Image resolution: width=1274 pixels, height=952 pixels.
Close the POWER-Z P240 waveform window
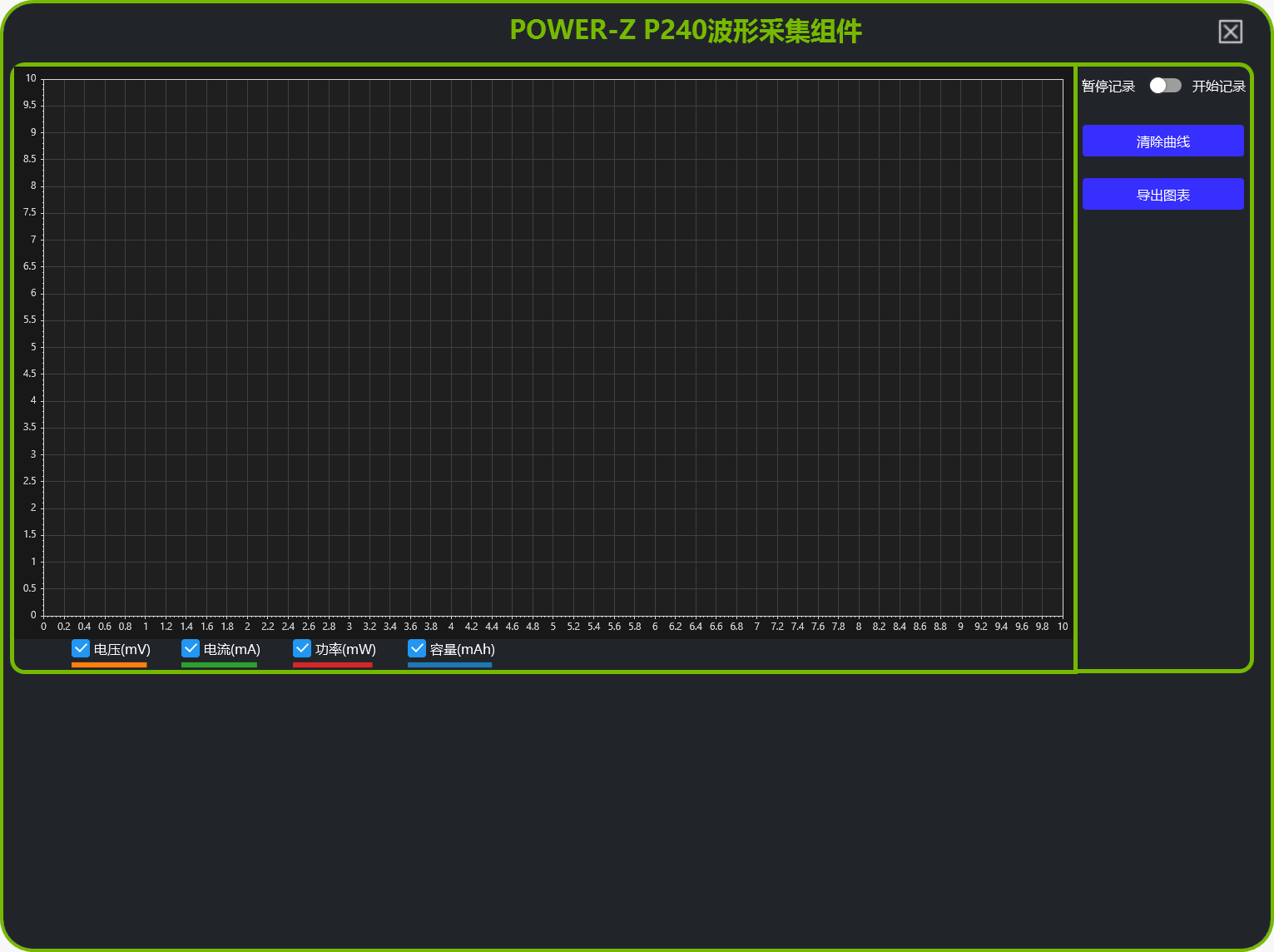pyautogui.click(x=1230, y=32)
